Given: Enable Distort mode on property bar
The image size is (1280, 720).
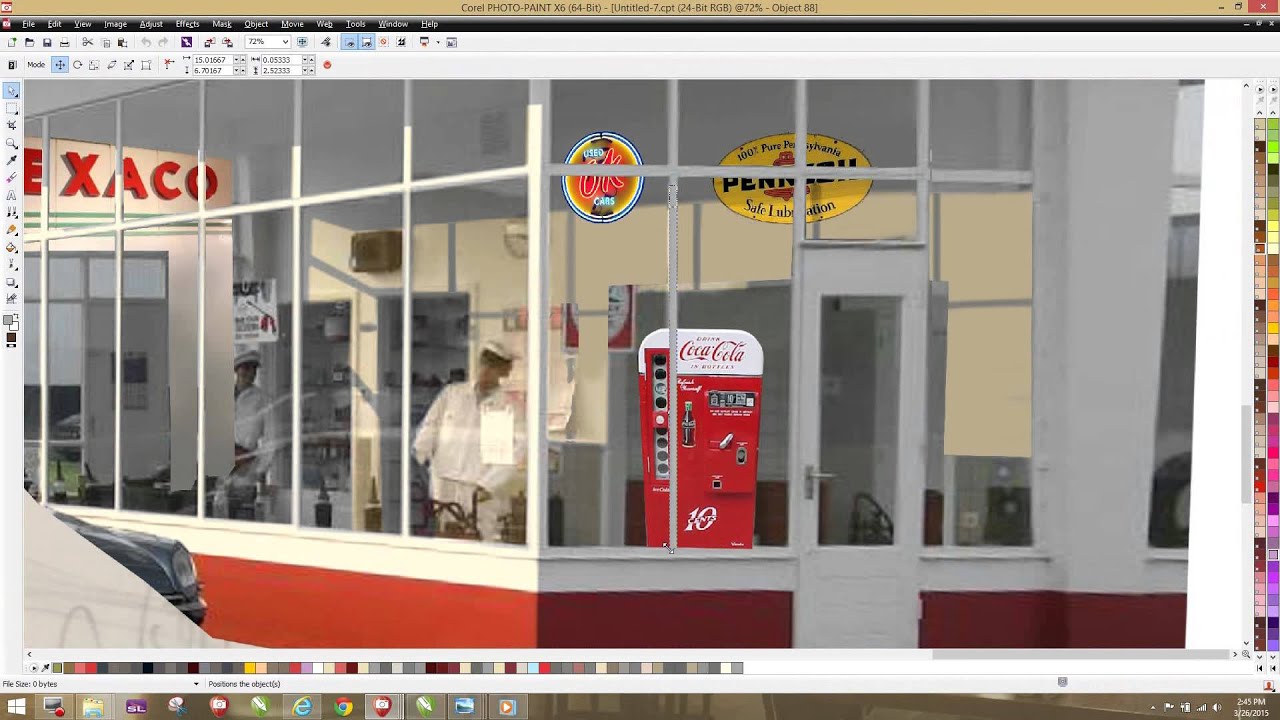Looking at the screenshot, I should click(x=128, y=65).
